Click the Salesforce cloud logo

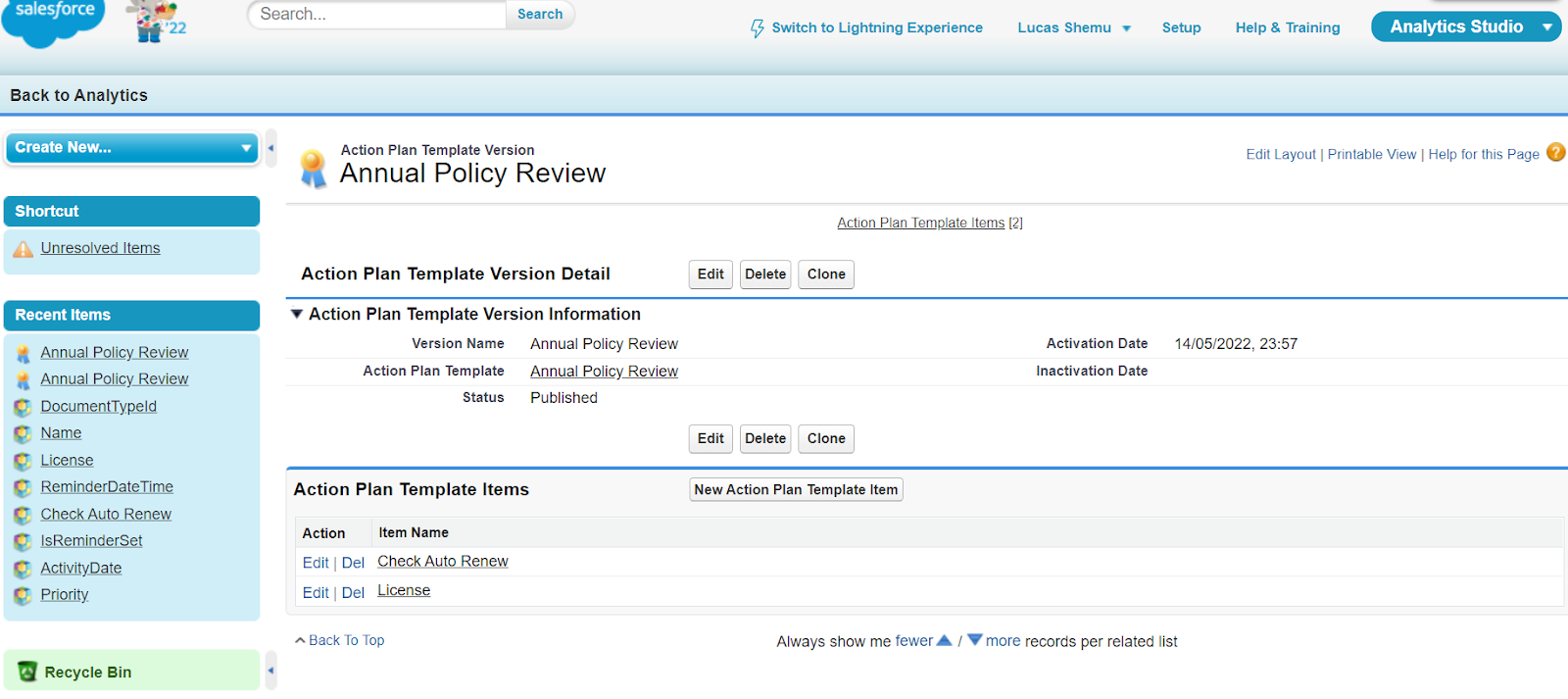54,22
